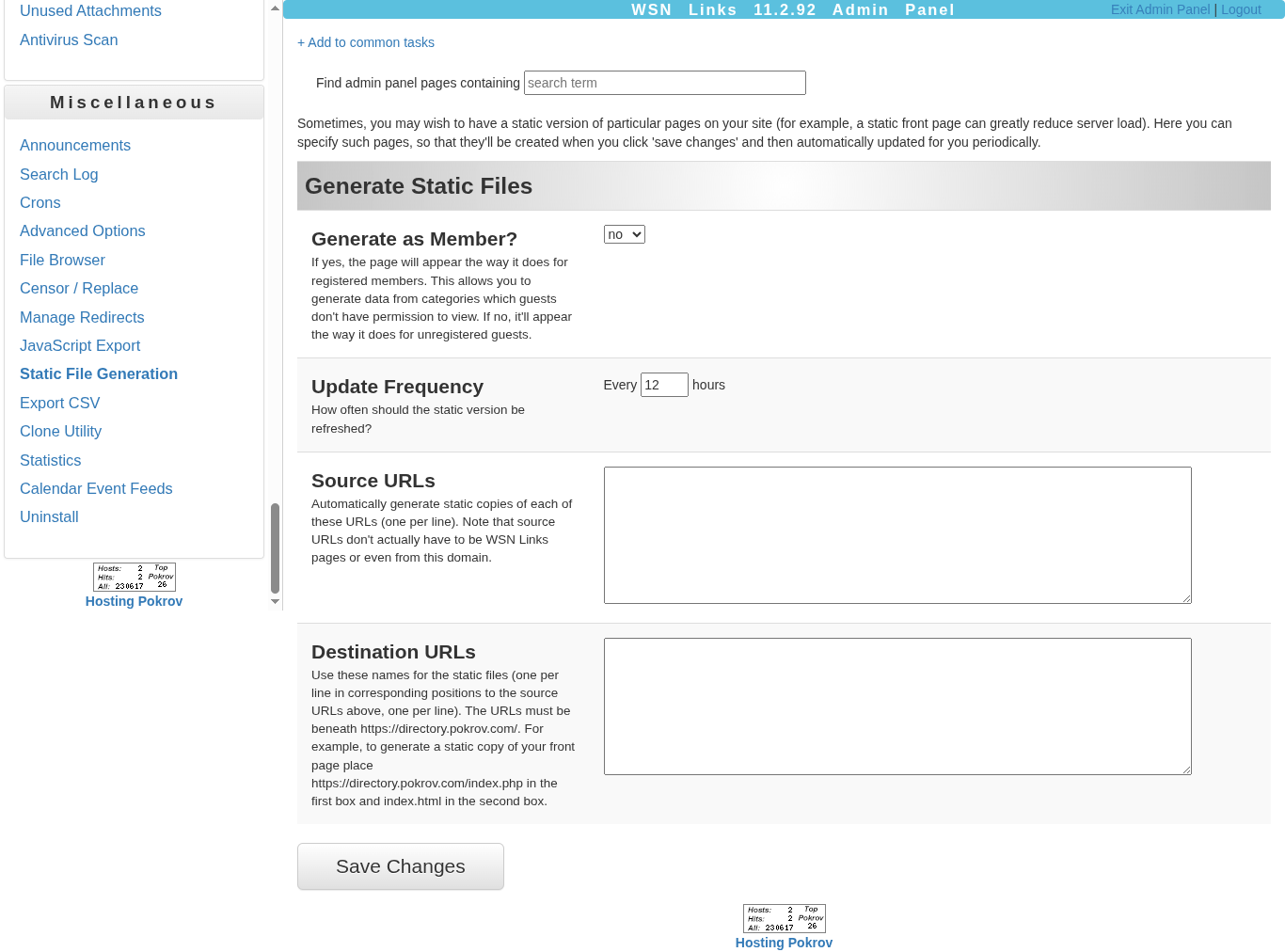Viewport: 1285px width, 952px height.
Task: Open Add to common tasks link
Action: (366, 42)
